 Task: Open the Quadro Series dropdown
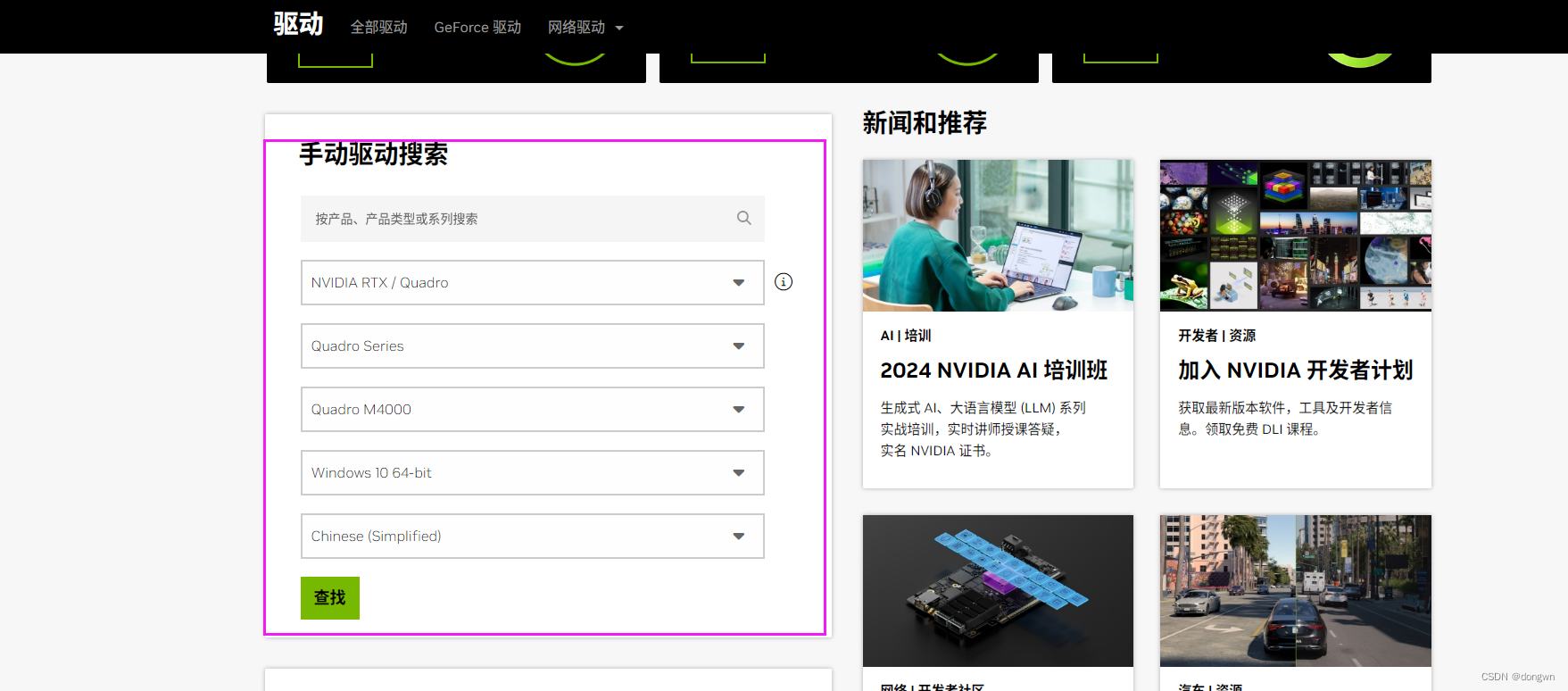[x=532, y=345]
